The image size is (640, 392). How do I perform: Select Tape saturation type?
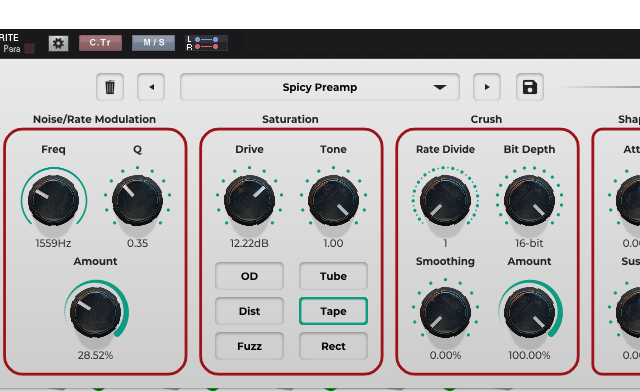[333, 311]
